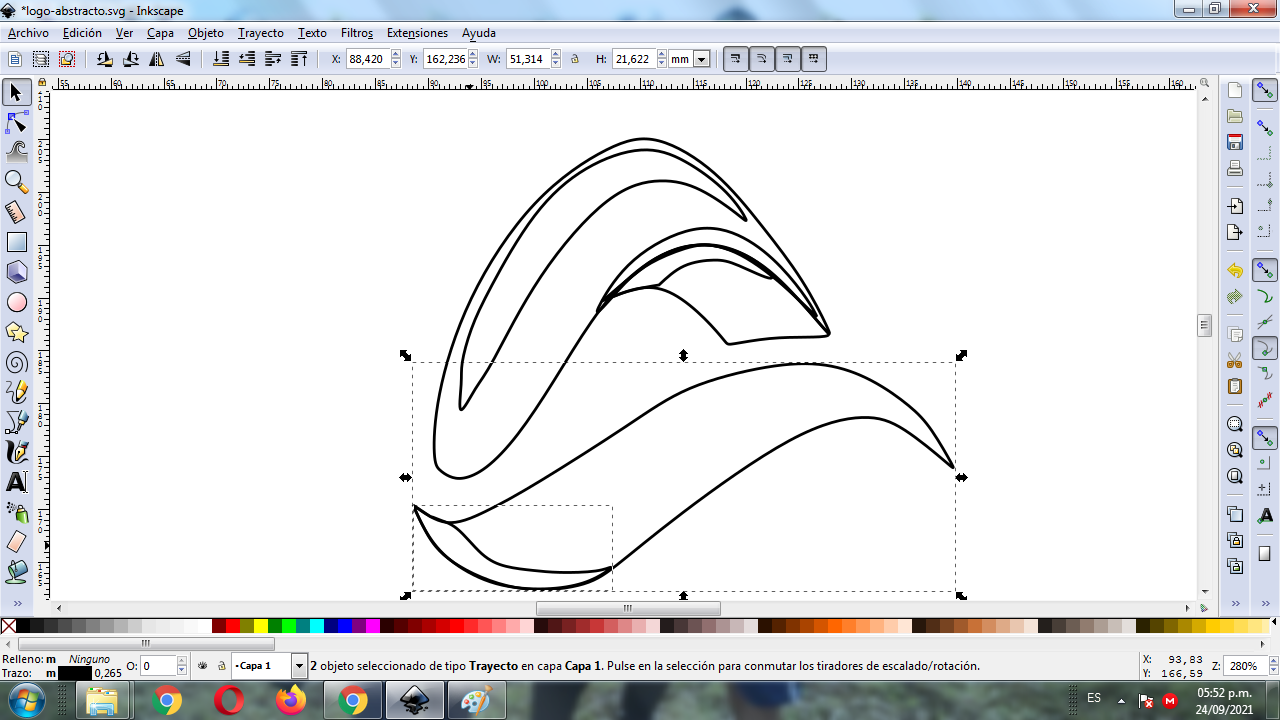Expand the commands bar overflow chevron
The image size is (1280, 720).
(1235, 603)
